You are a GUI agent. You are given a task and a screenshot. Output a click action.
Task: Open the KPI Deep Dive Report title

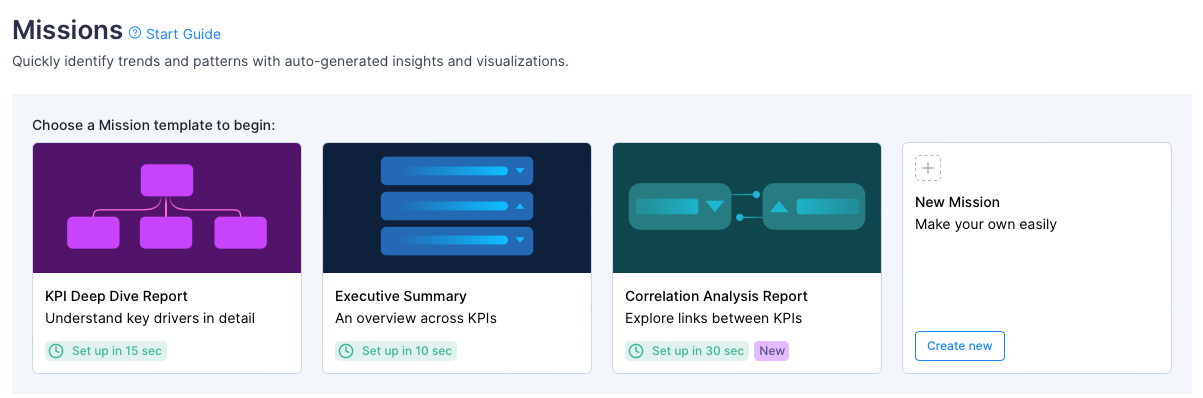[x=116, y=296]
